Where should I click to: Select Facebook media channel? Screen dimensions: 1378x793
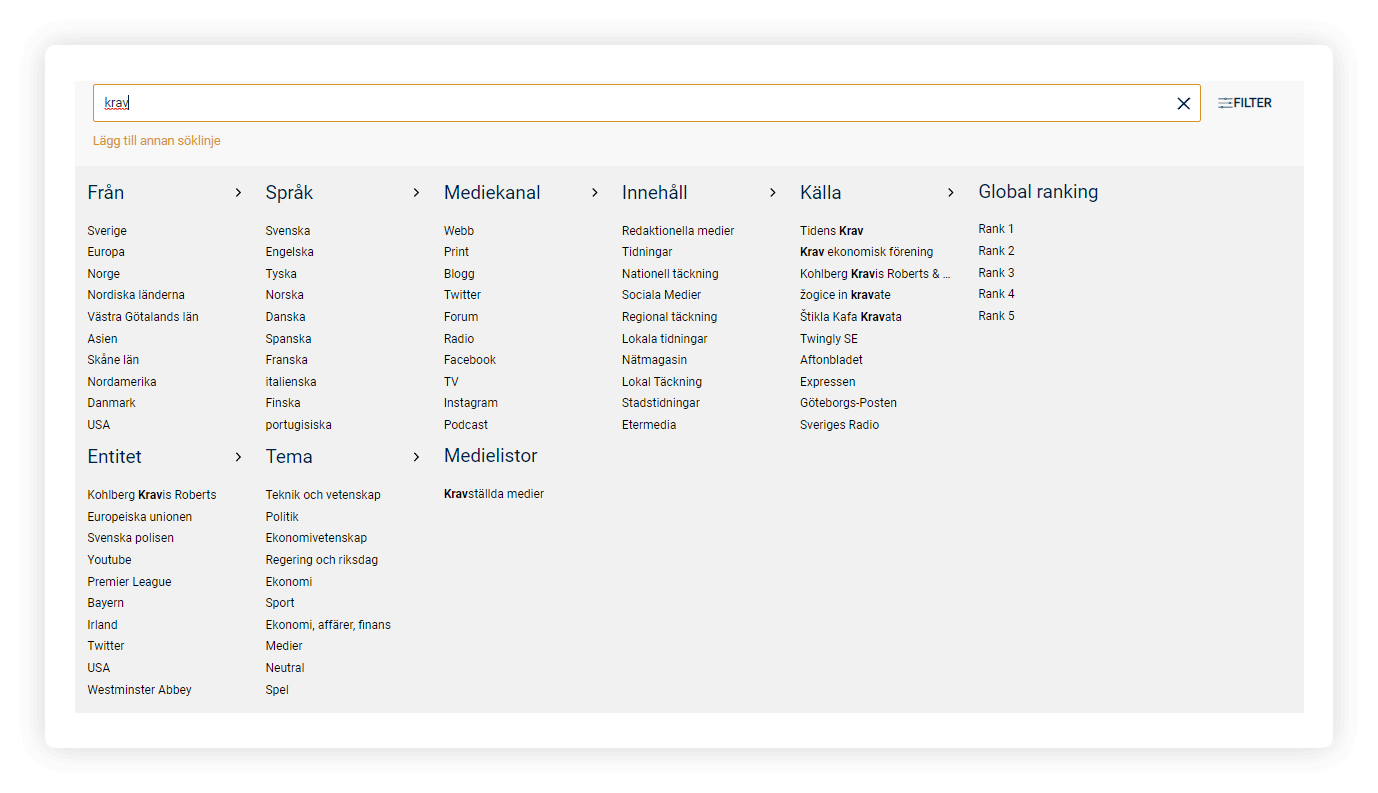470,360
